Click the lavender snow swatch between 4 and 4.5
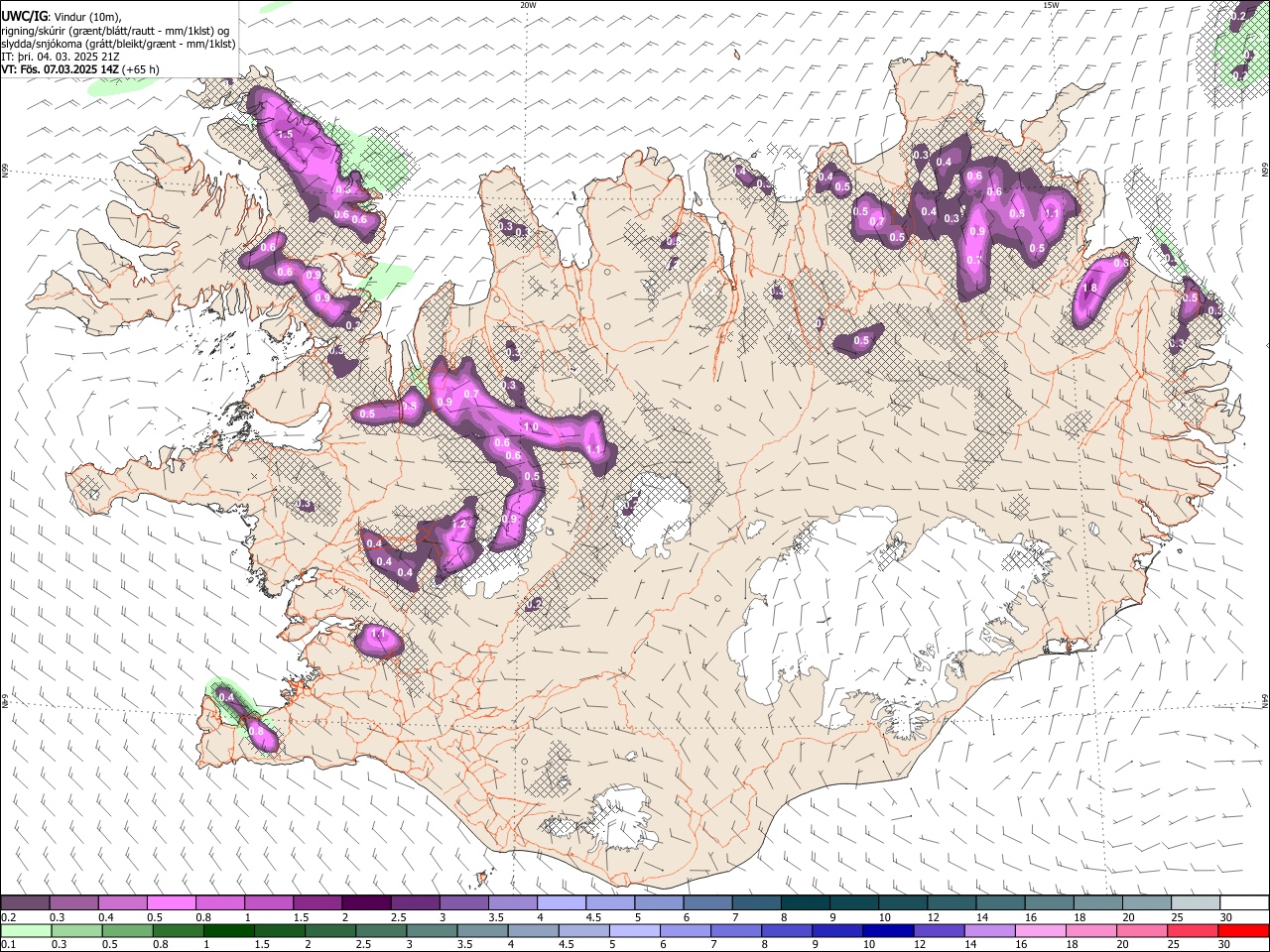The image size is (1270, 952). point(561,902)
